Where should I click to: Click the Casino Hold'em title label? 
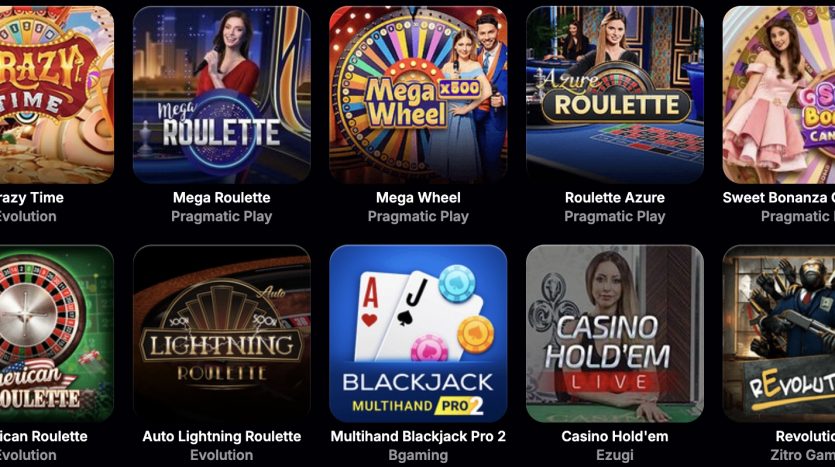tap(615, 436)
